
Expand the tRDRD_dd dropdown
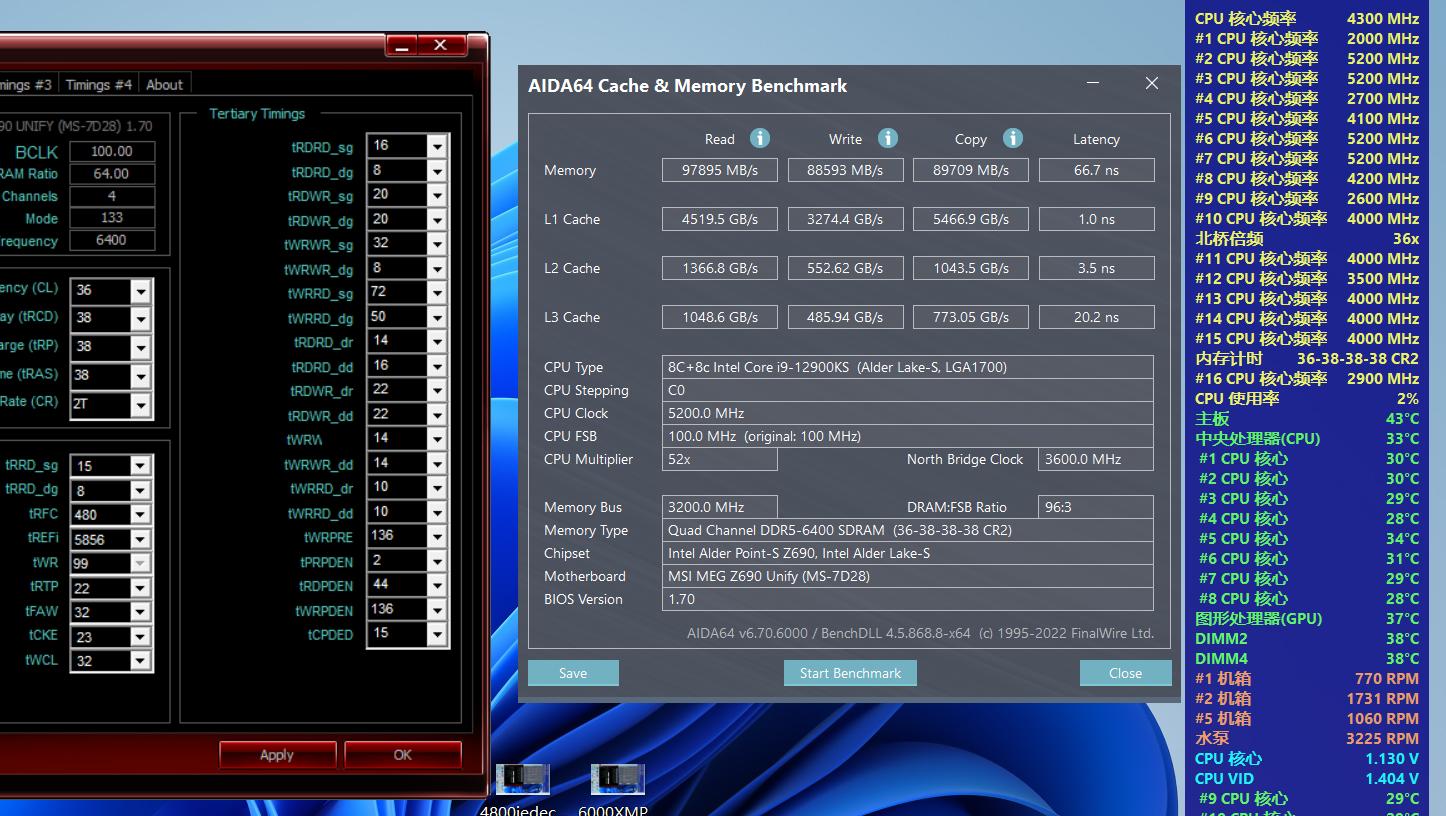[436, 367]
